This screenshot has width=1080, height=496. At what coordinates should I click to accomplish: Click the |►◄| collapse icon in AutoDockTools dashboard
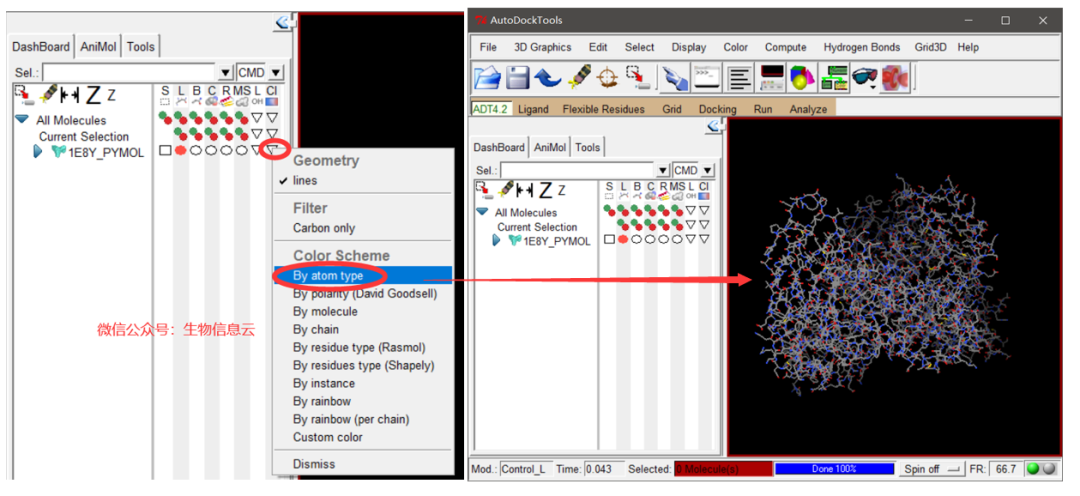coord(525,190)
